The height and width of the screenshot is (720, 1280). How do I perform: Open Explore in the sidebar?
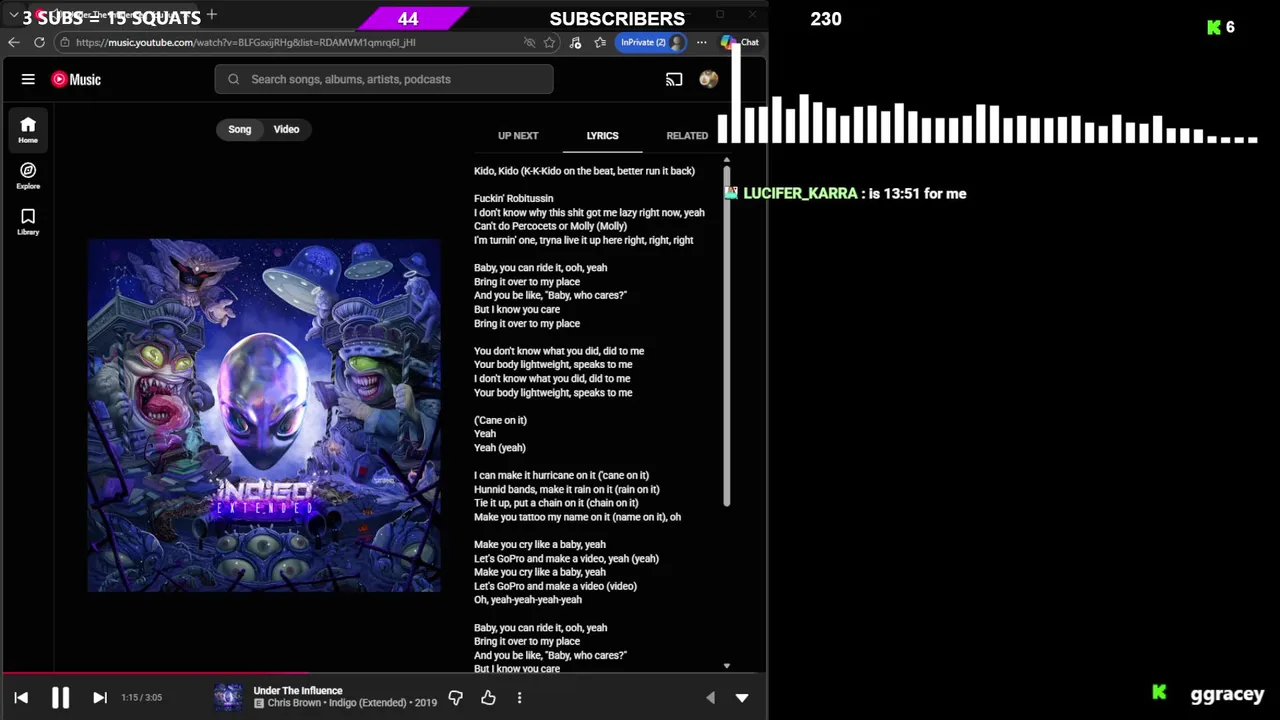28,176
